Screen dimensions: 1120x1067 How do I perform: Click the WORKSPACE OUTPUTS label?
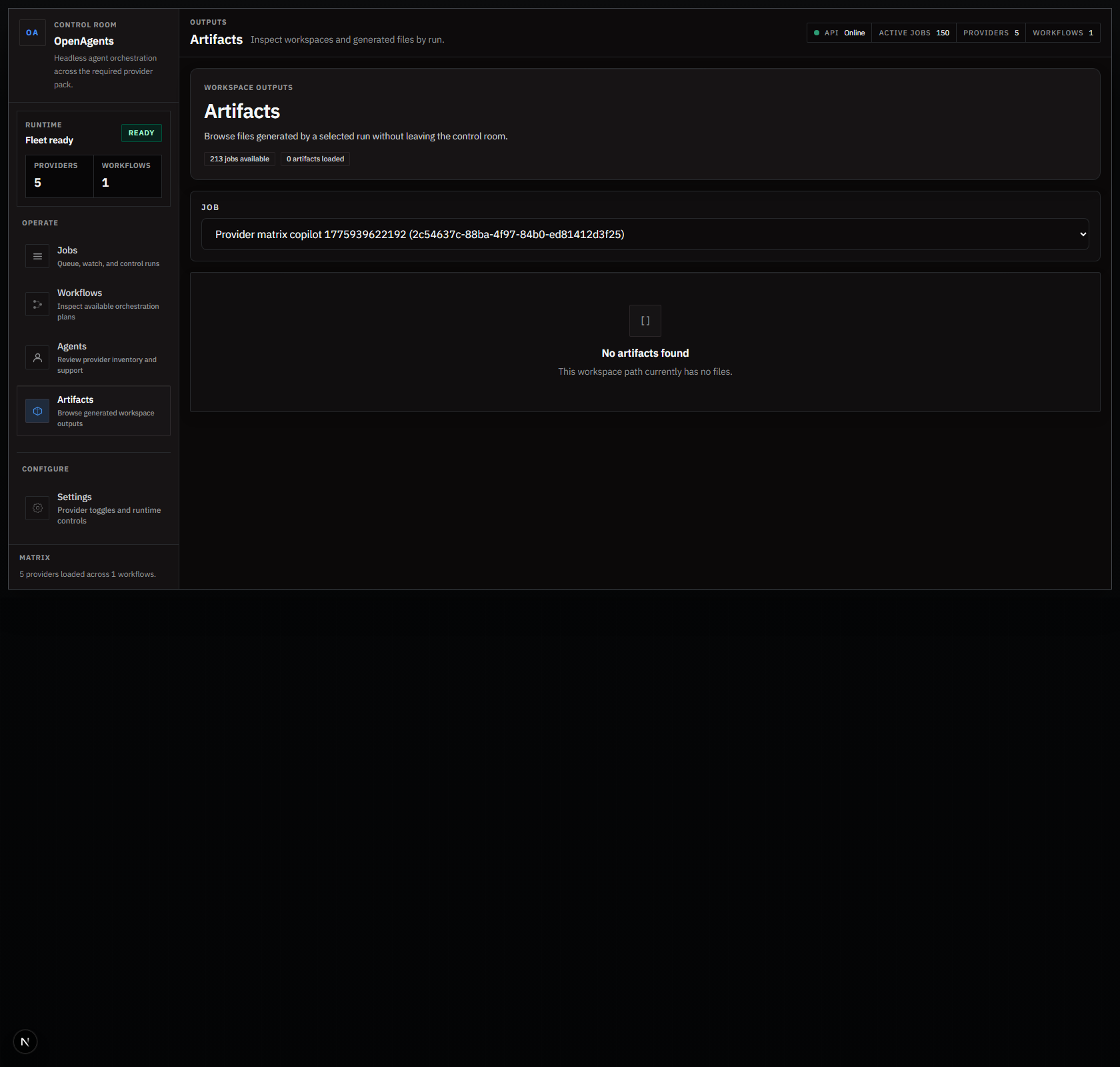248,87
